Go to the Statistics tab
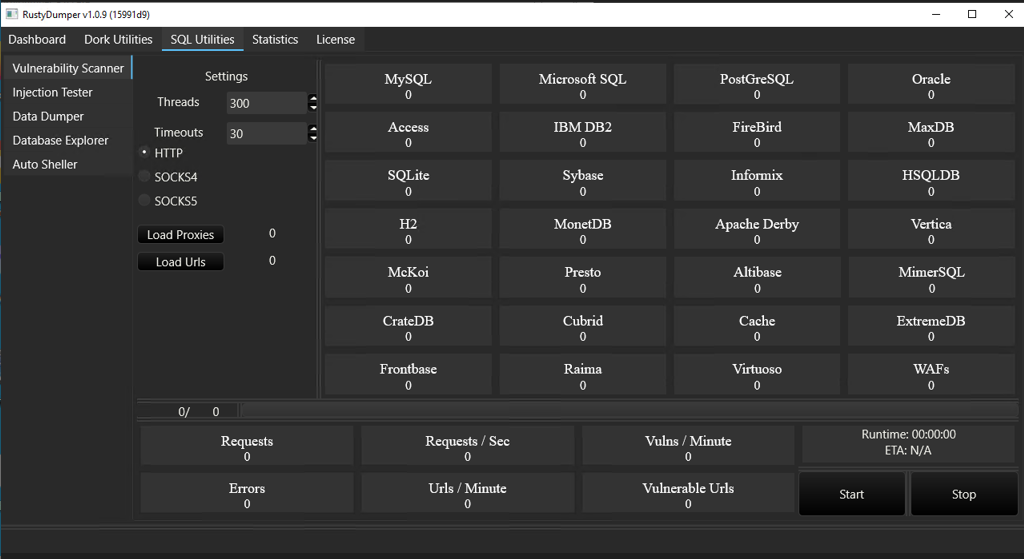Screen dimensions: 1024x559 (275, 40)
